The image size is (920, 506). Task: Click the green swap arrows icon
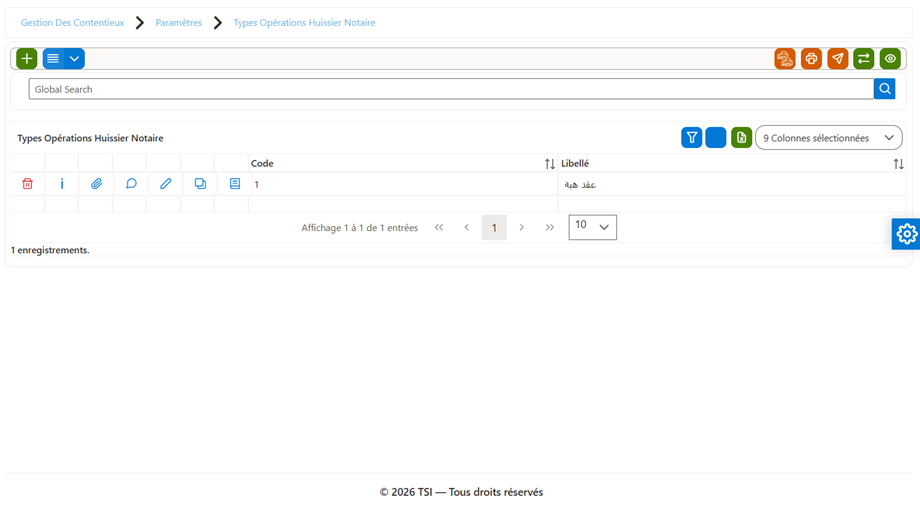864,59
